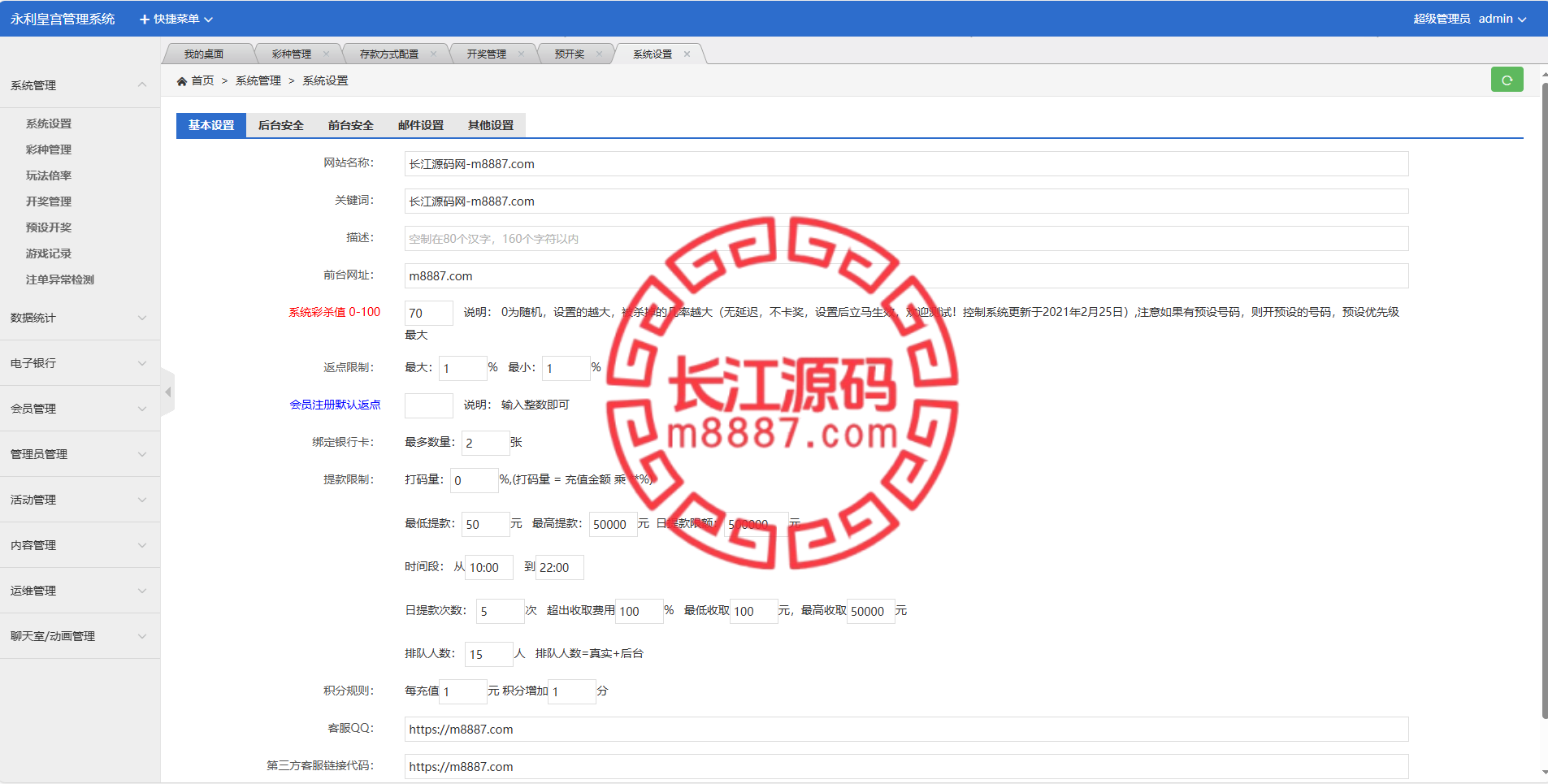Expand the 聊天室/动画管理 sidebar section
Viewport: 1548px width, 784px height.
coord(80,636)
